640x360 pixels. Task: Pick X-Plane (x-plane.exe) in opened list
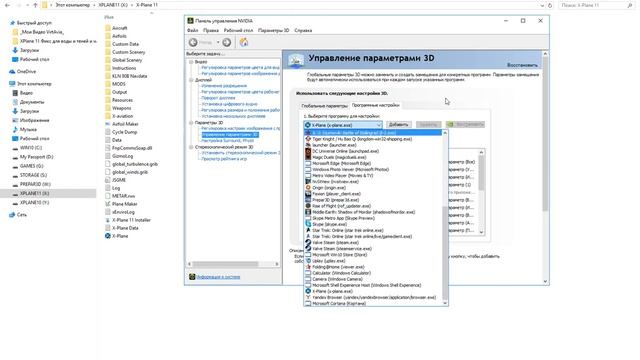click(332, 291)
